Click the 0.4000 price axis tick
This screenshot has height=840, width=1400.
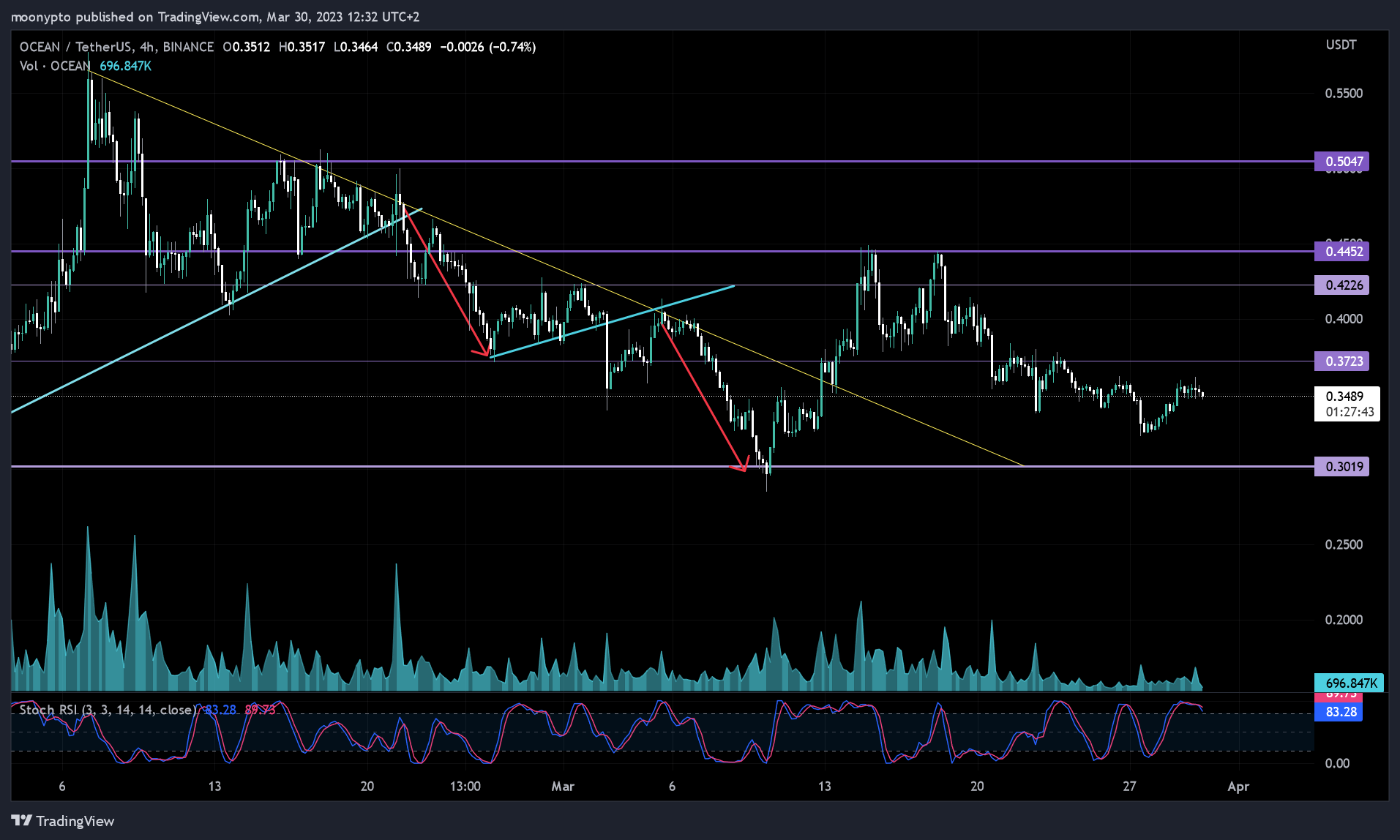1344,318
